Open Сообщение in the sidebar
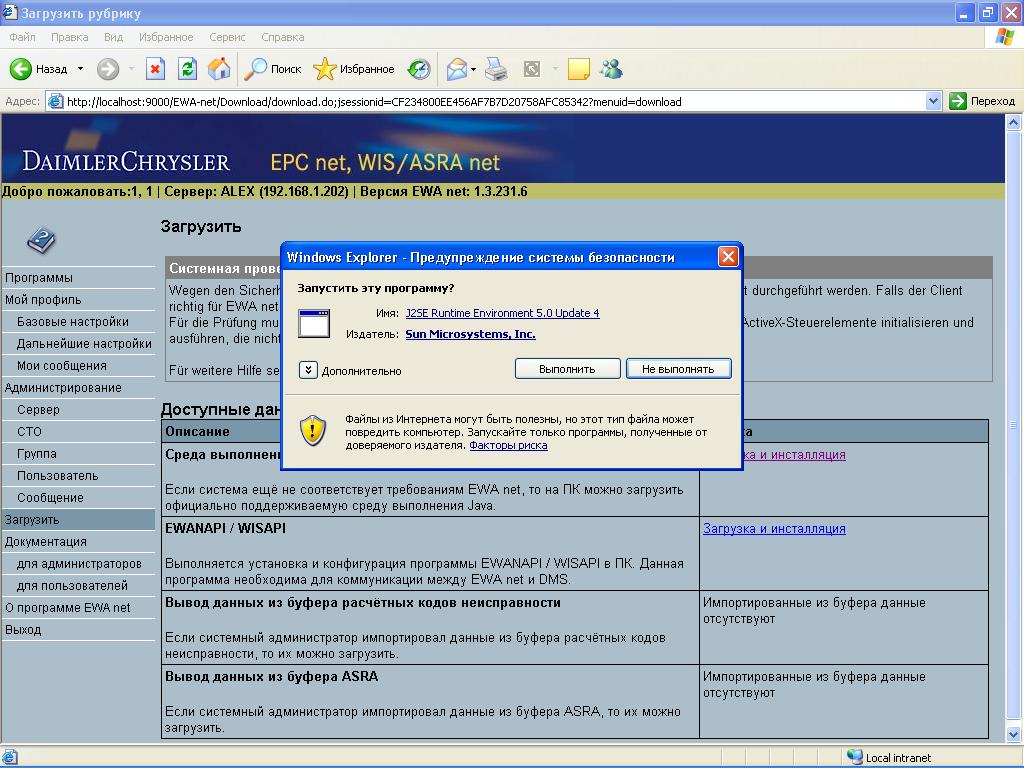 pyautogui.click(x=50, y=498)
